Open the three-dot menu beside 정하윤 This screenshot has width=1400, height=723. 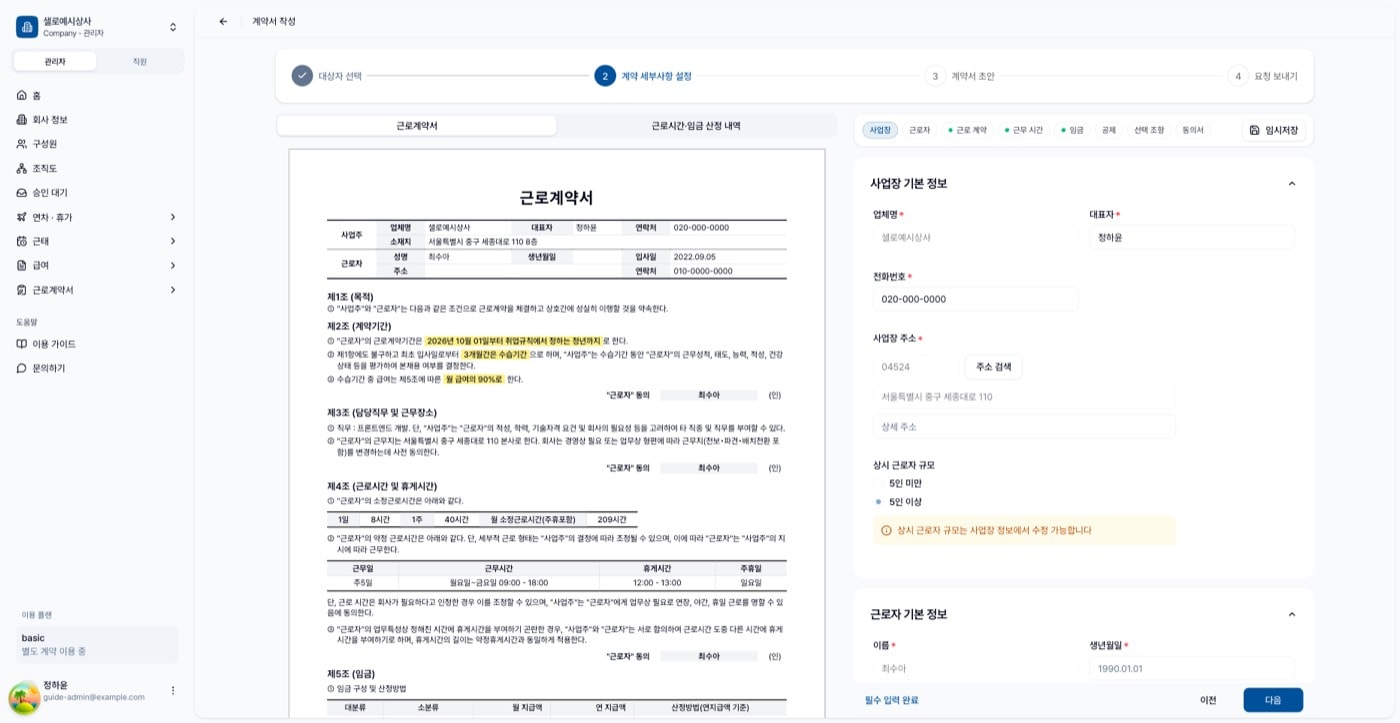tap(172, 690)
